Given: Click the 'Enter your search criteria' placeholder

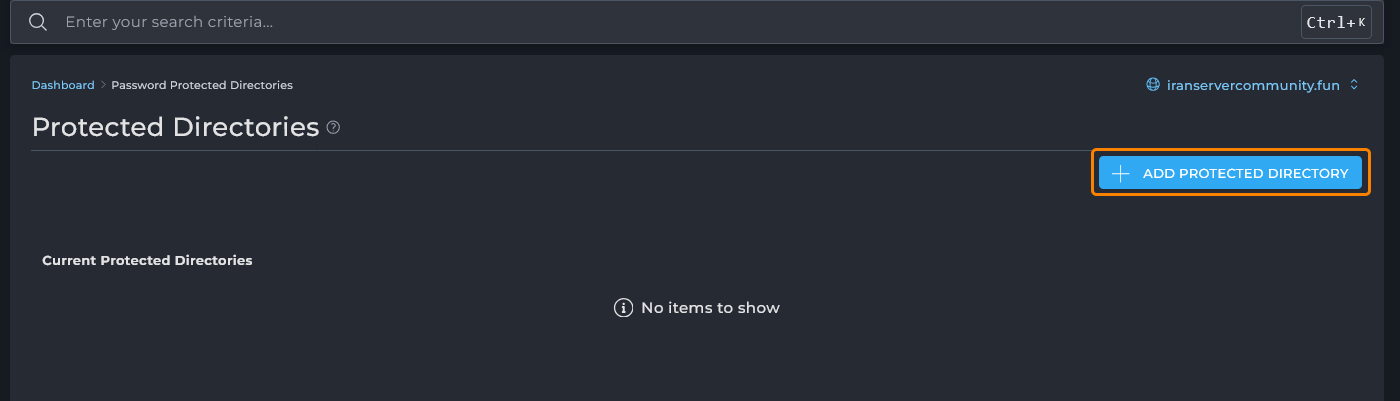Looking at the screenshot, I should point(169,22).
